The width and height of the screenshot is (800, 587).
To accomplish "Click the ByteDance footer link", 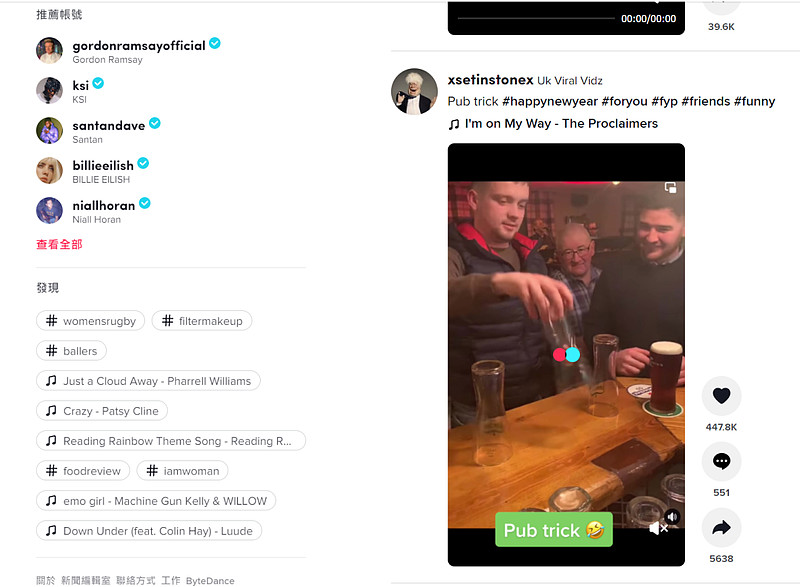I will click(x=211, y=580).
